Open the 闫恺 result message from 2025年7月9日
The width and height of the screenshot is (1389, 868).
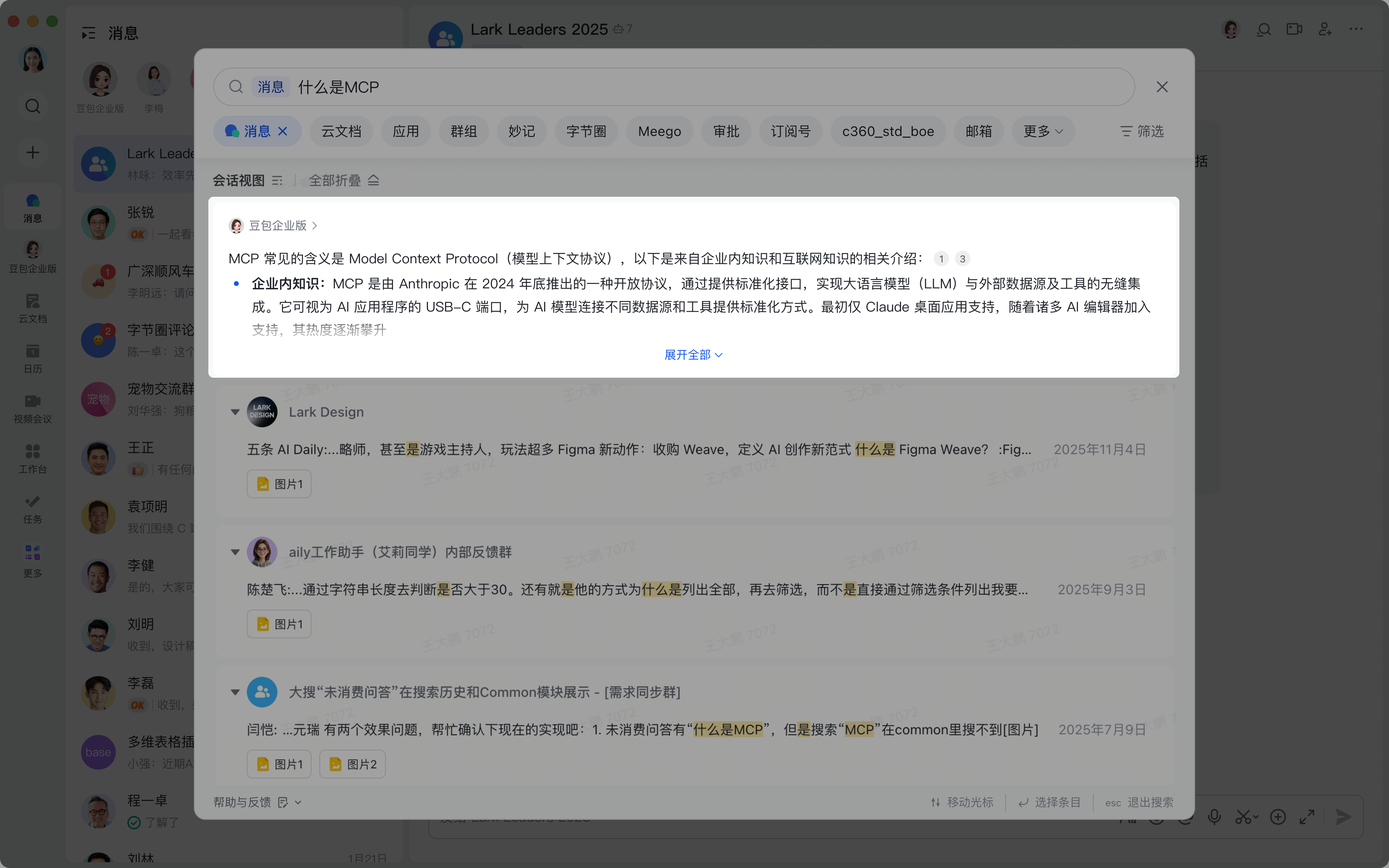pos(696,730)
